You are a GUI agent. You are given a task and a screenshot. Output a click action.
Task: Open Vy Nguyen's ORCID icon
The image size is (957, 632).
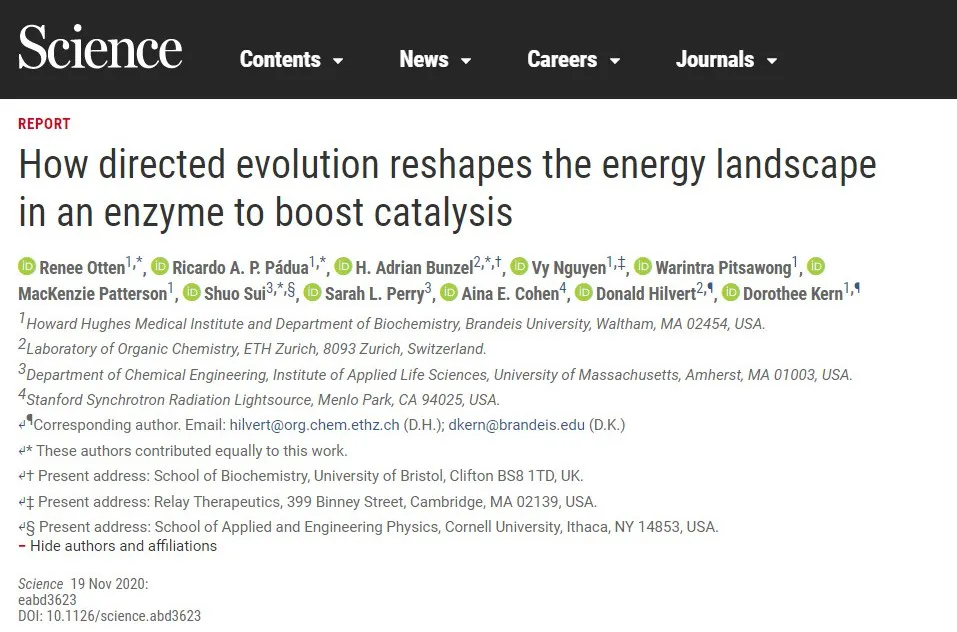coord(519,267)
